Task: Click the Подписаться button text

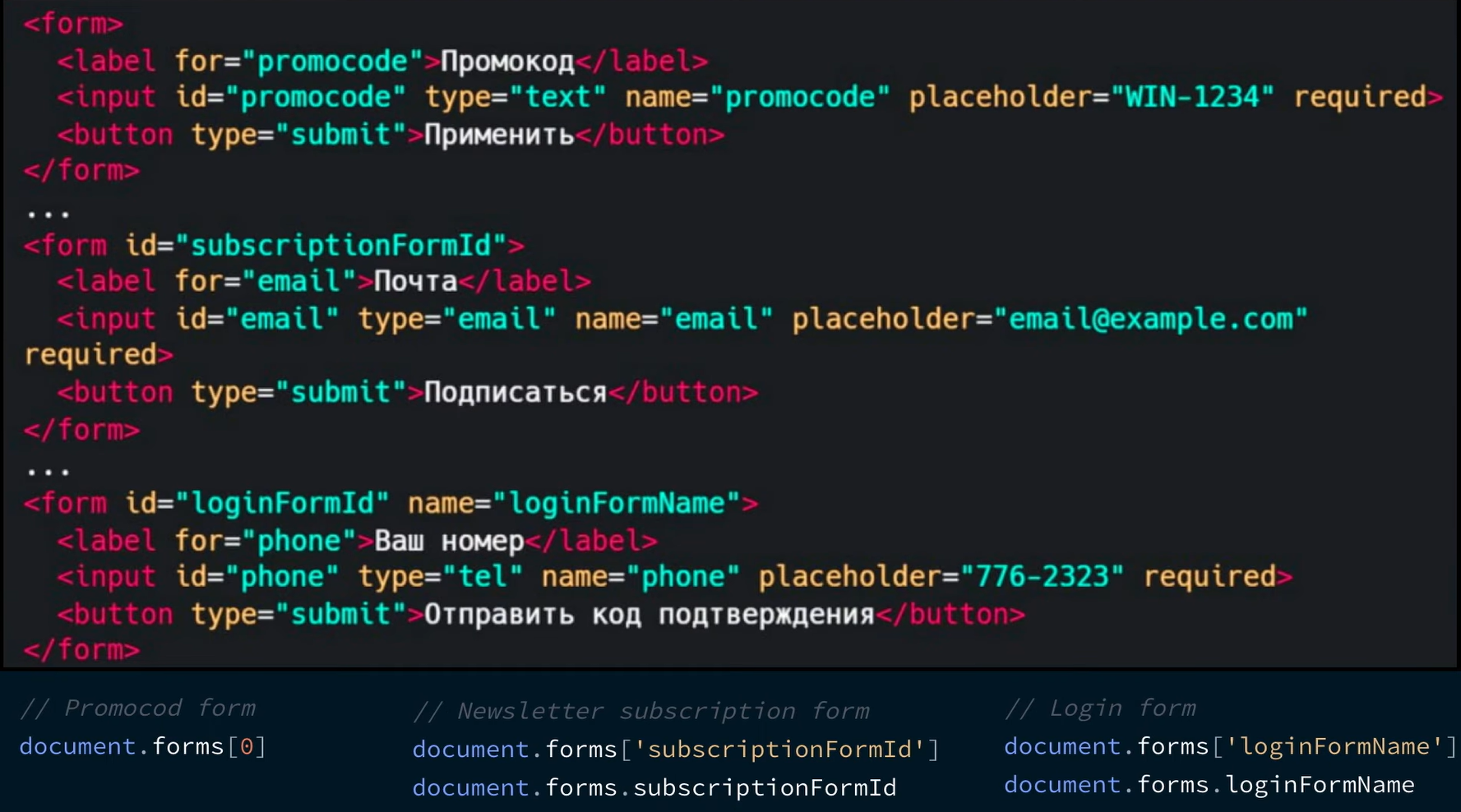Action: [x=516, y=392]
